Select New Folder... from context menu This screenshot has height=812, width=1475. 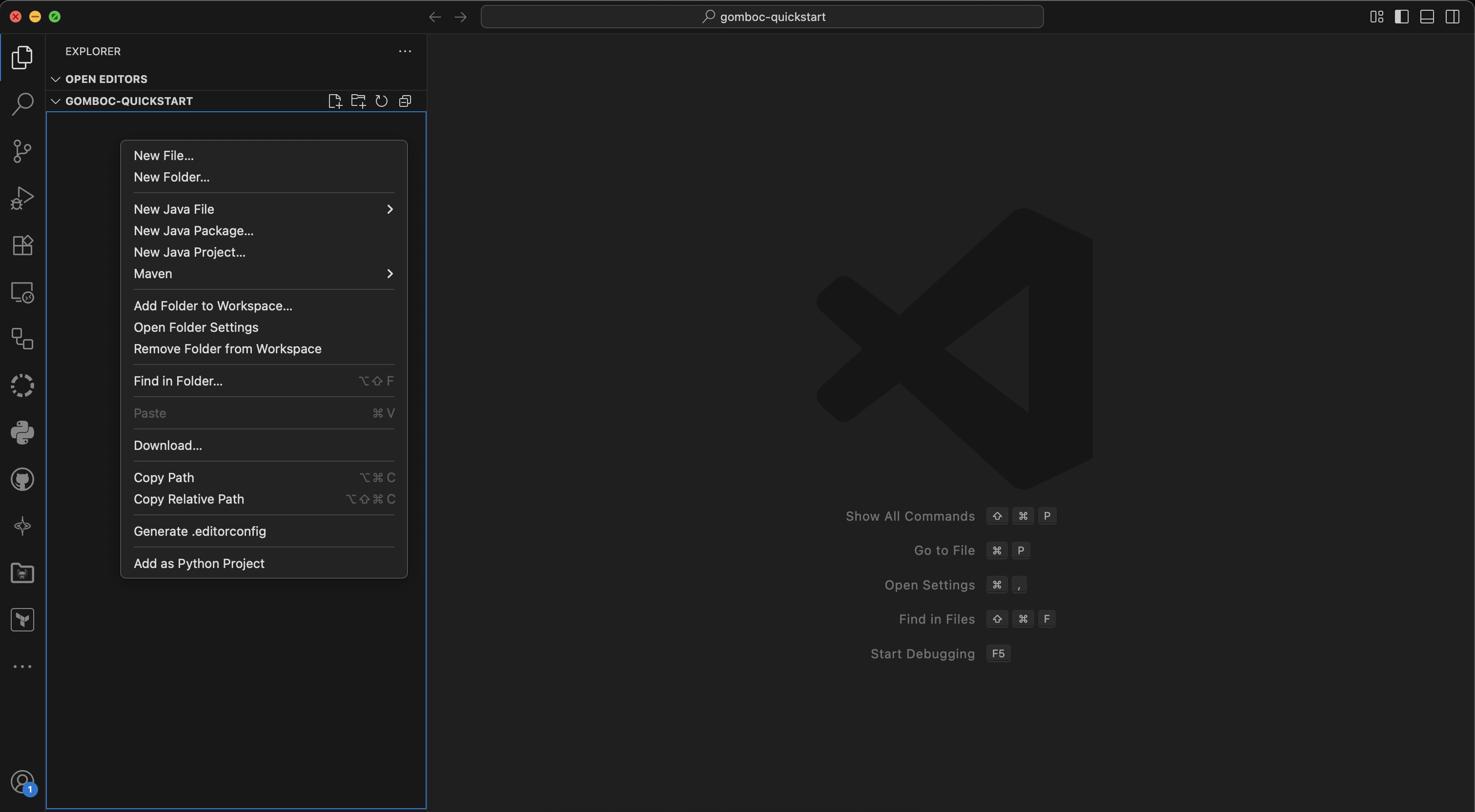tap(171, 177)
